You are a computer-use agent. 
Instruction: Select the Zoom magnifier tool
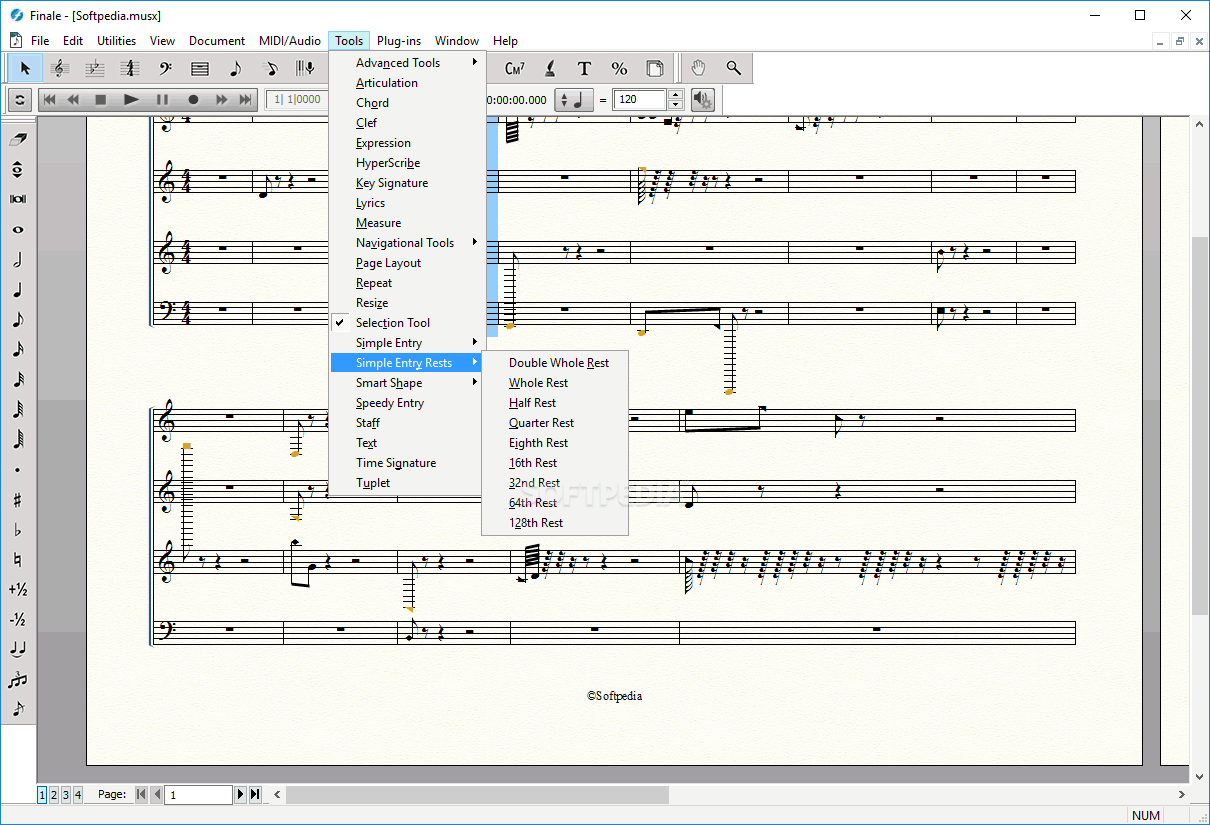(x=734, y=68)
